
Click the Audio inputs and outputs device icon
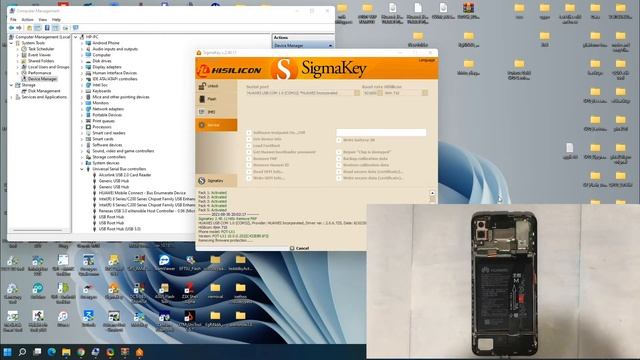point(88,49)
